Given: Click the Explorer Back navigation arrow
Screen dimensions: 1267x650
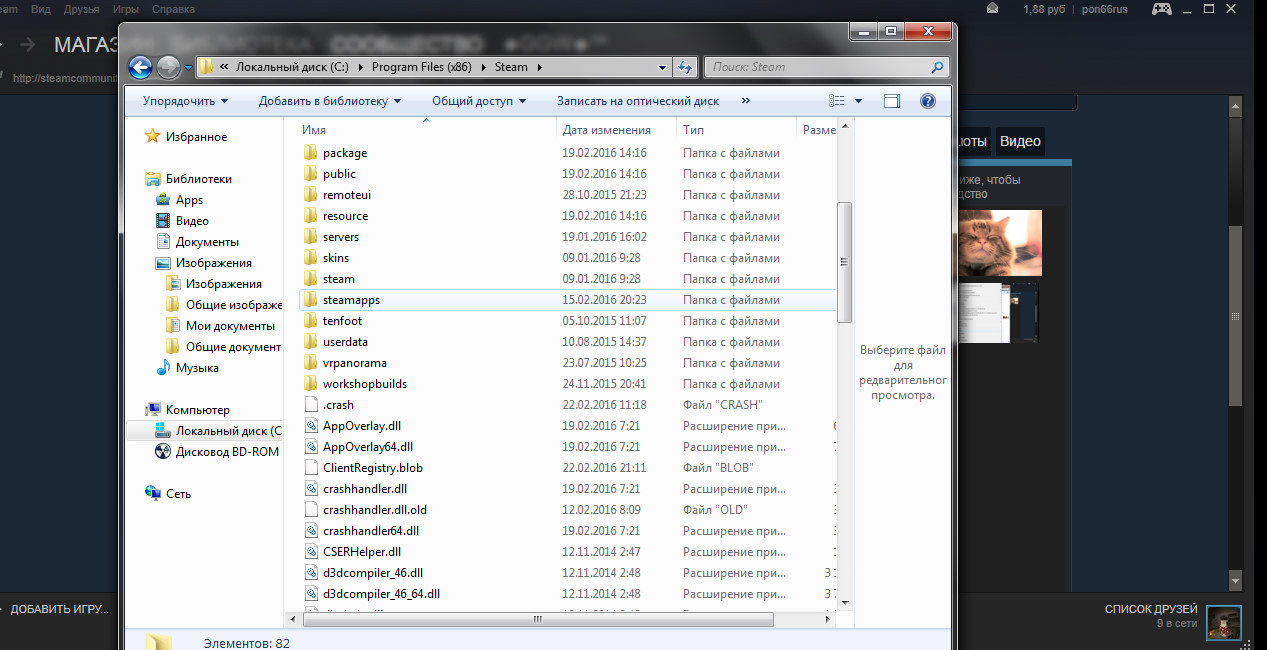Looking at the screenshot, I should (x=141, y=67).
